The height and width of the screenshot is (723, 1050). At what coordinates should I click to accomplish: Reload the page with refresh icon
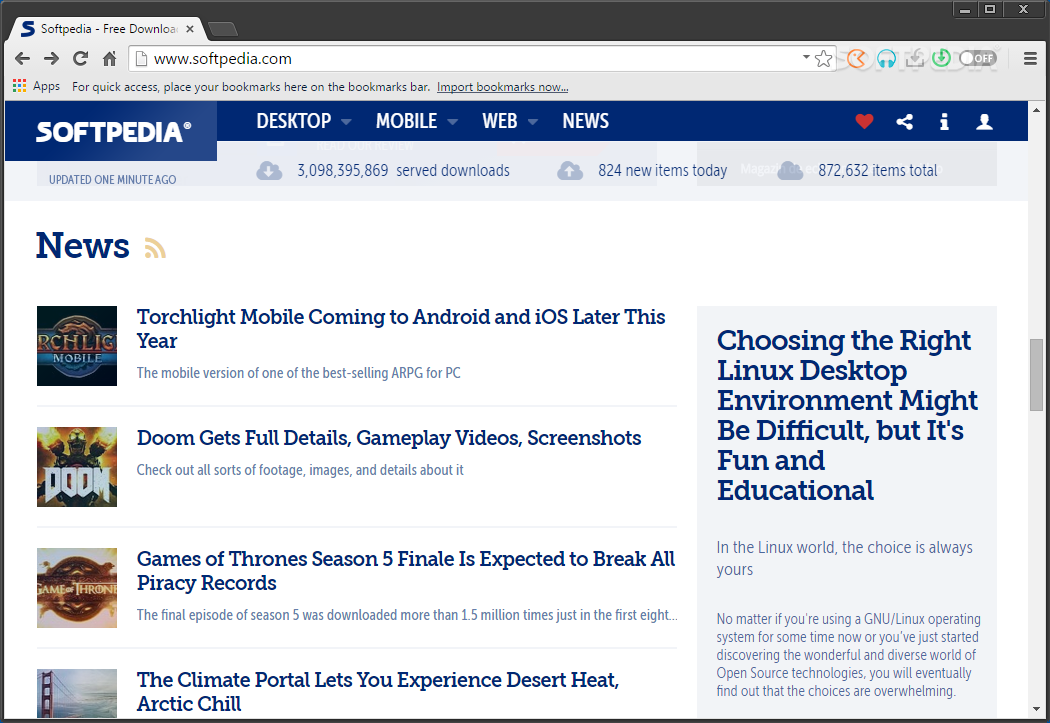coord(80,59)
